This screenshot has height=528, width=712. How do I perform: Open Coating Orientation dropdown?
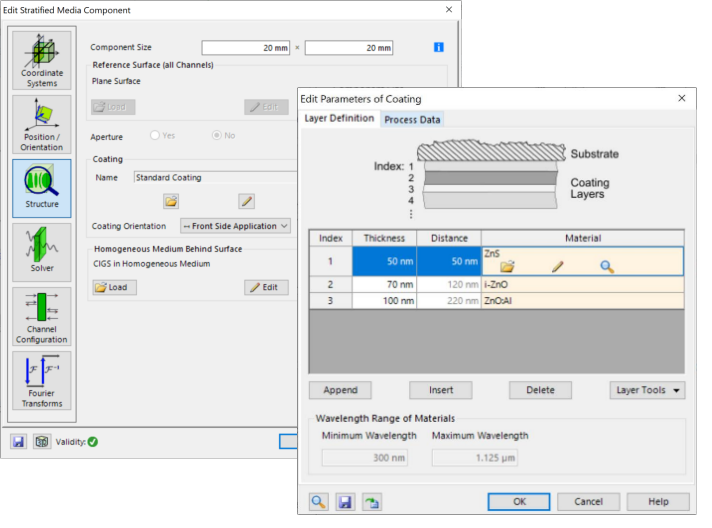(x=235, y=226)
